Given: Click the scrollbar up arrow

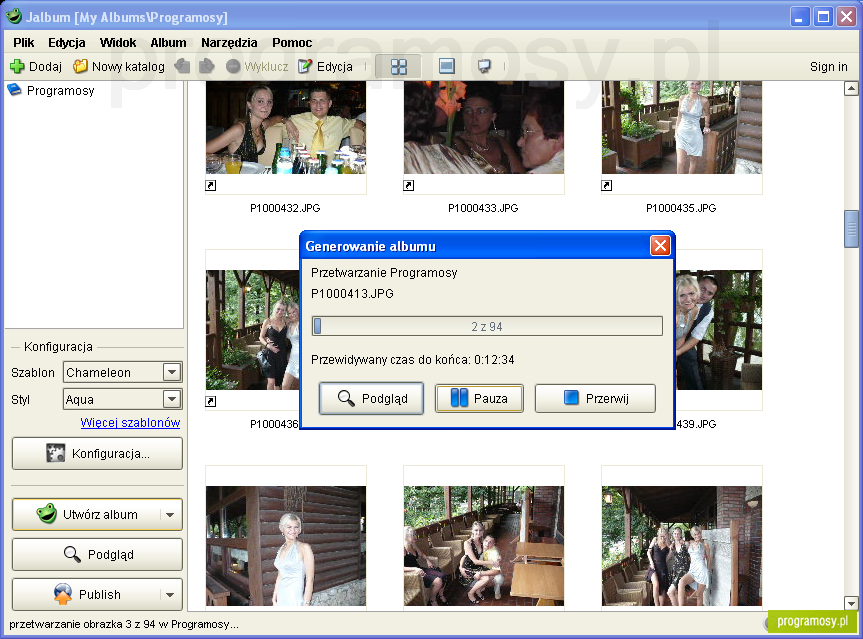Looking at the screenshot, I should (x=851, y=88).
